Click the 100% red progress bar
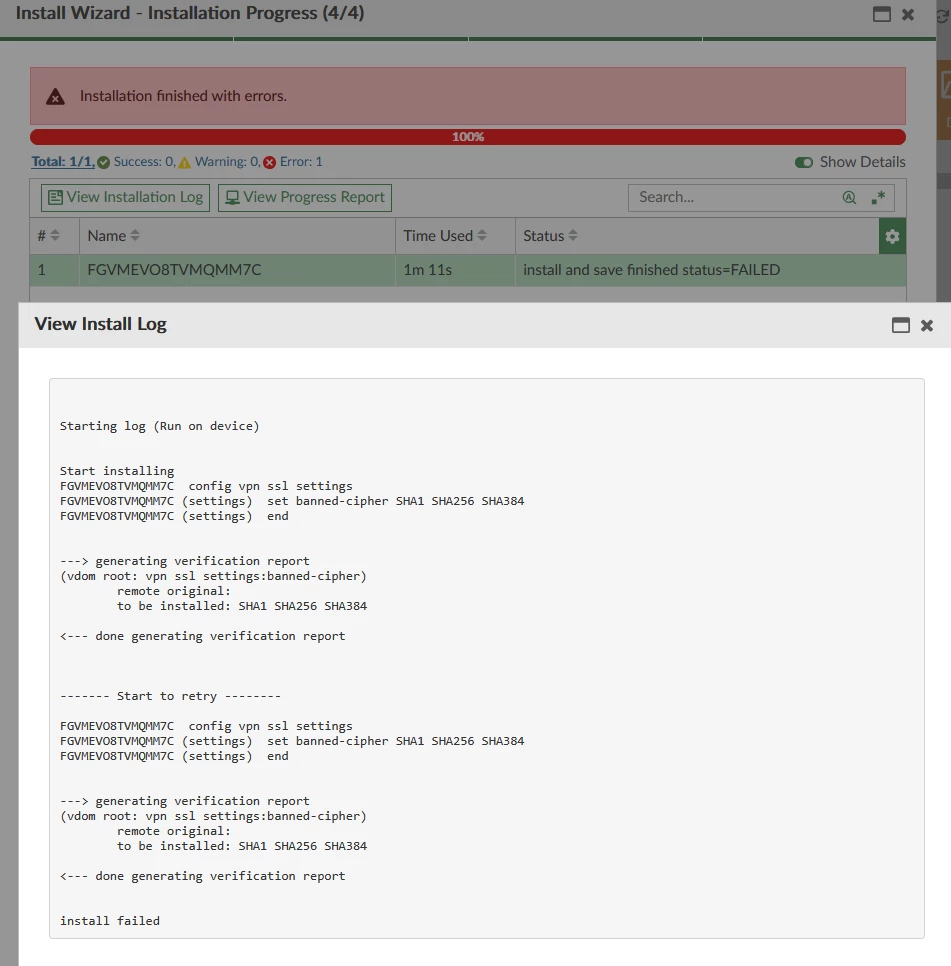Image resolution: width=951 pixels, height=966 pixels. click(x=467, y=137)
